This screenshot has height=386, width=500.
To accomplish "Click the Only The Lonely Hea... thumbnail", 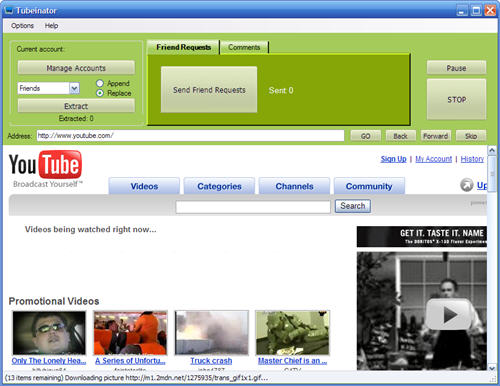I will pyautogui.click(x=49, y=333).
